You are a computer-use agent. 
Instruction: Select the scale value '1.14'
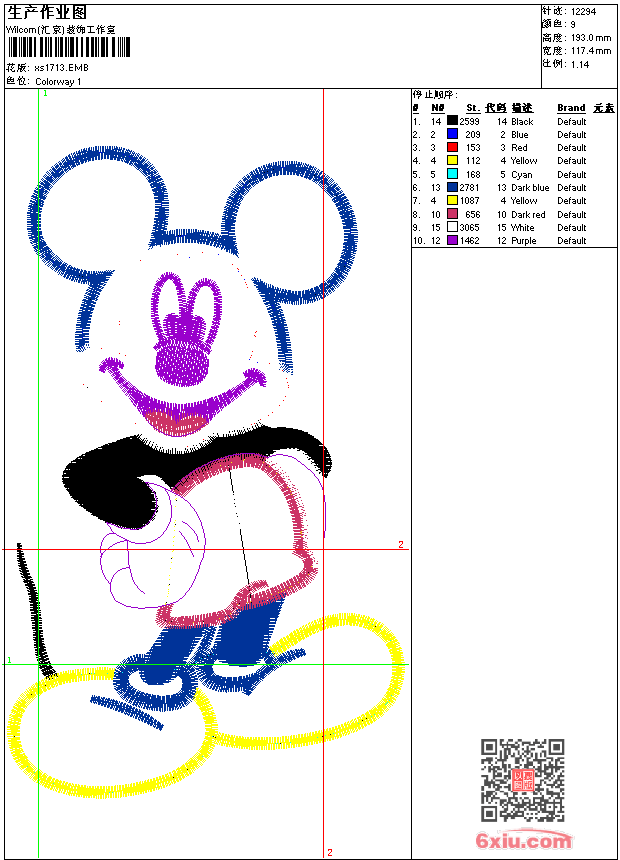(580, 64)
